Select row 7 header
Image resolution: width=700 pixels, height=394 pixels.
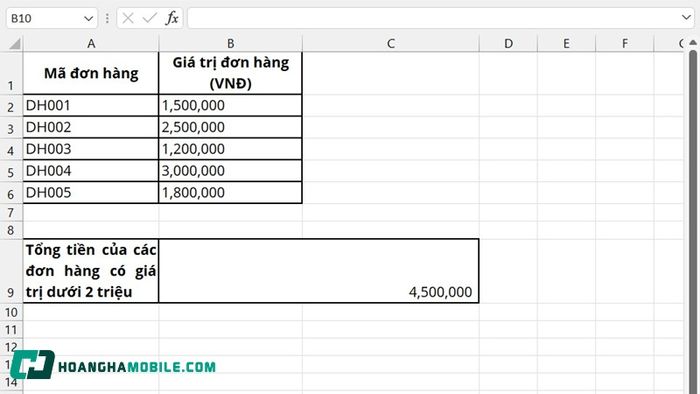[x=11, y=212]
